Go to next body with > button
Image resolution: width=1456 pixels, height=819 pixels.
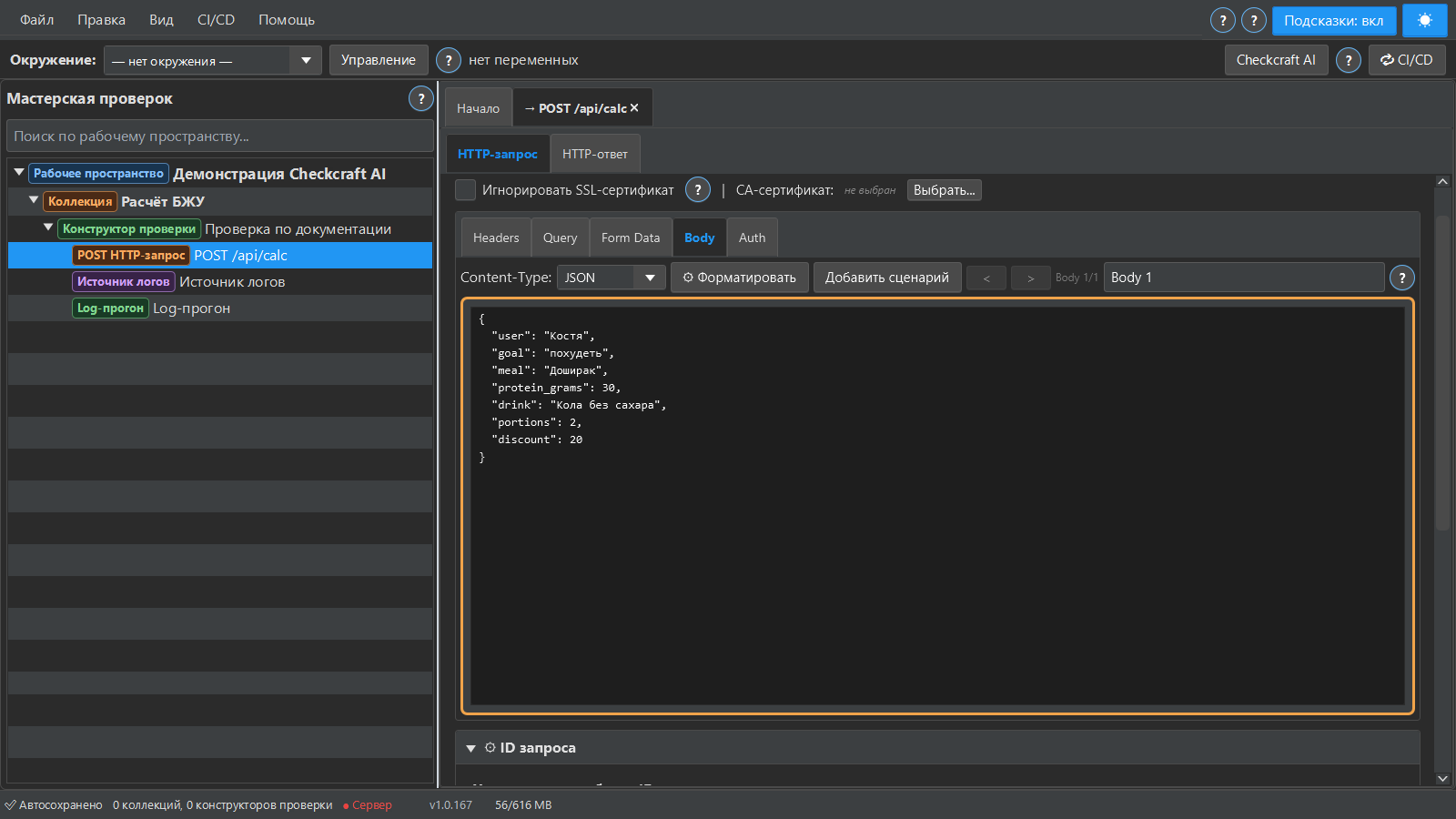(1031, 278)
